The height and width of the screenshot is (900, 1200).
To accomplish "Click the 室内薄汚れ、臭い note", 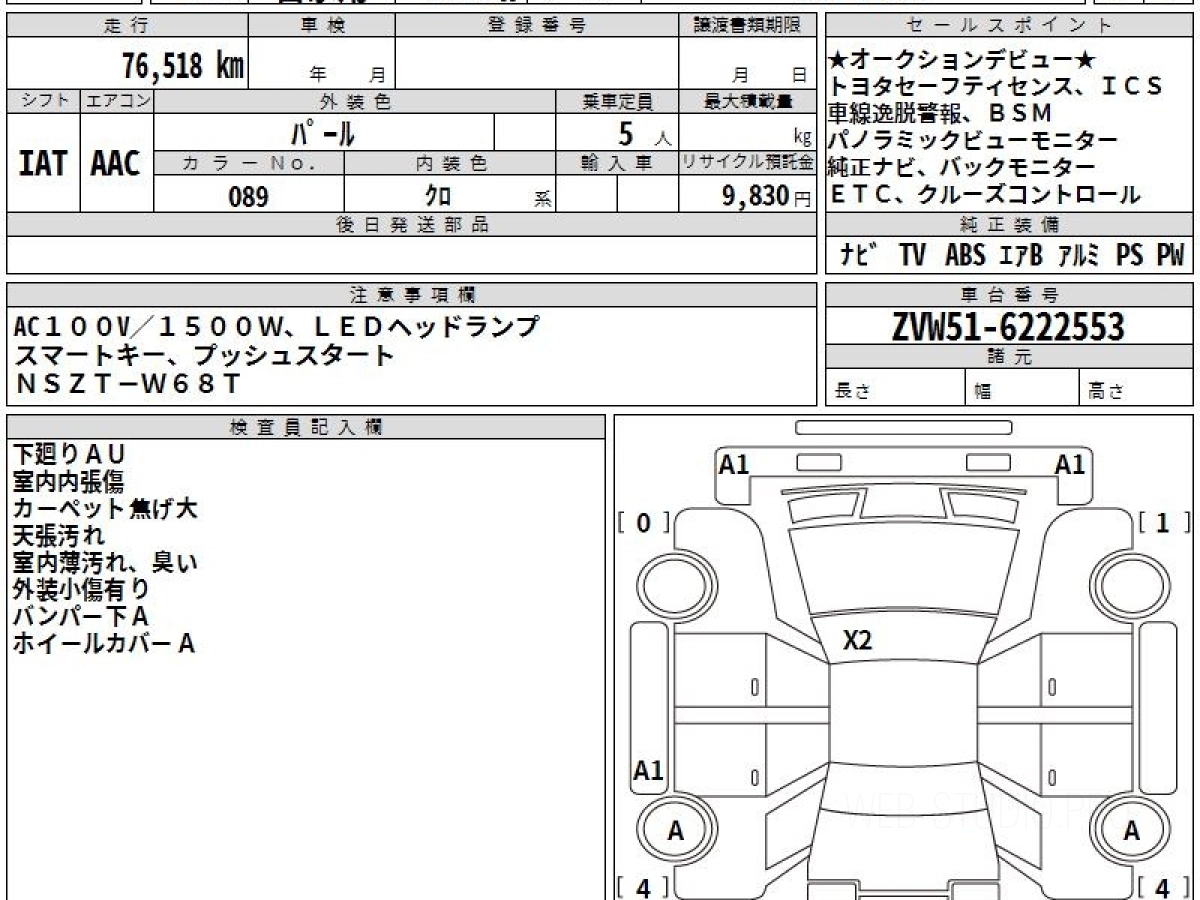I will 105,563.
